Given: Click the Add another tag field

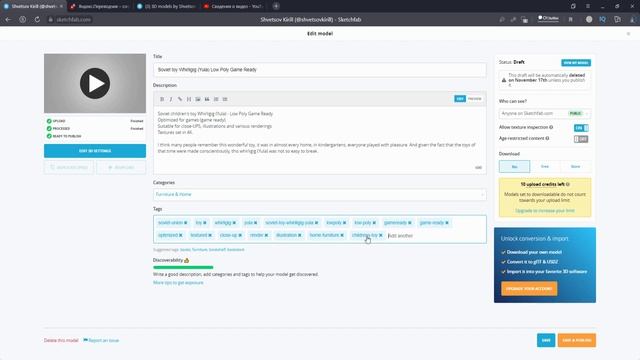Looking at the screenshot, I should [401, 236].
